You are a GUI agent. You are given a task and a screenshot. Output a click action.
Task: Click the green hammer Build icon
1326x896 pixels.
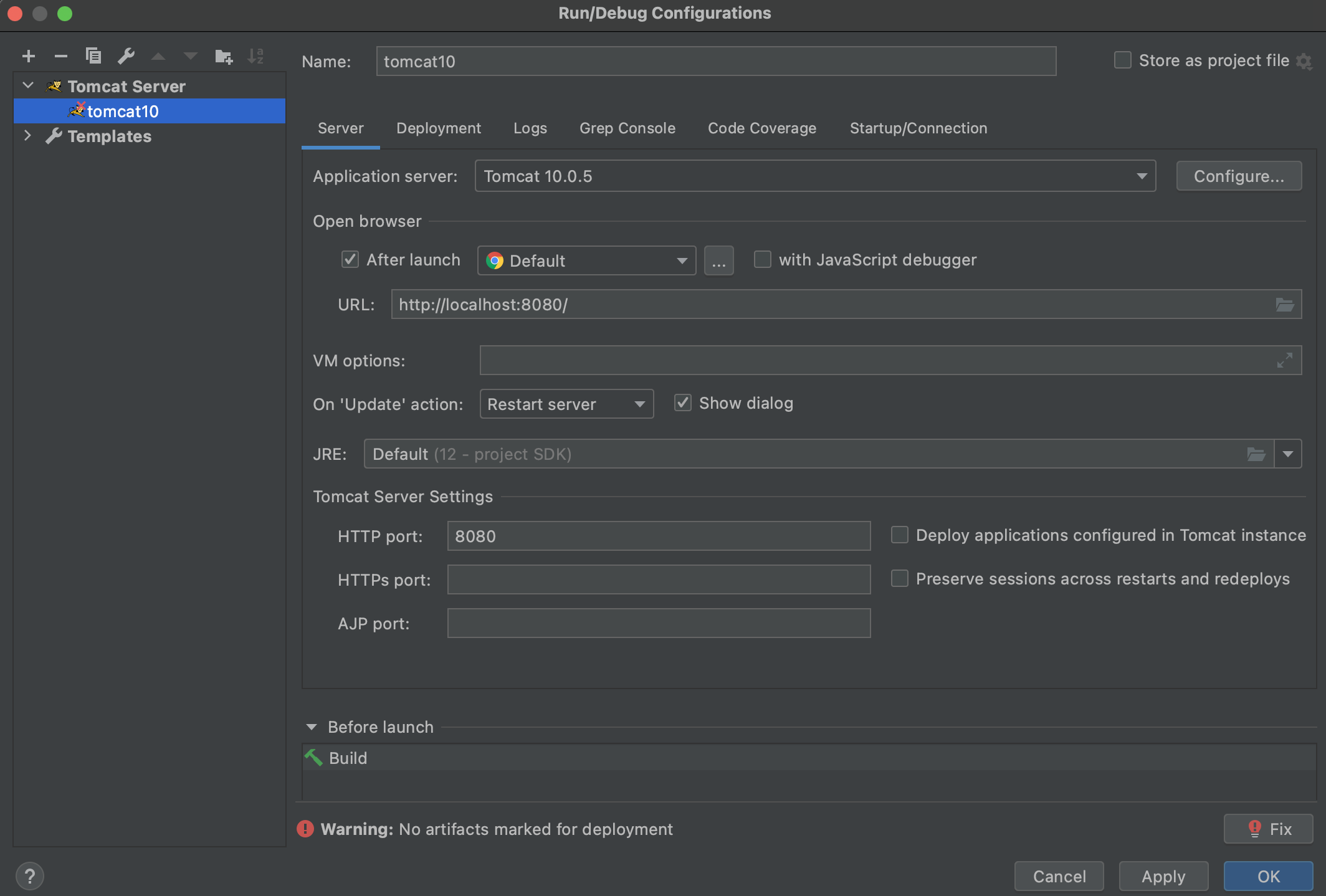(x=313, y=758)
